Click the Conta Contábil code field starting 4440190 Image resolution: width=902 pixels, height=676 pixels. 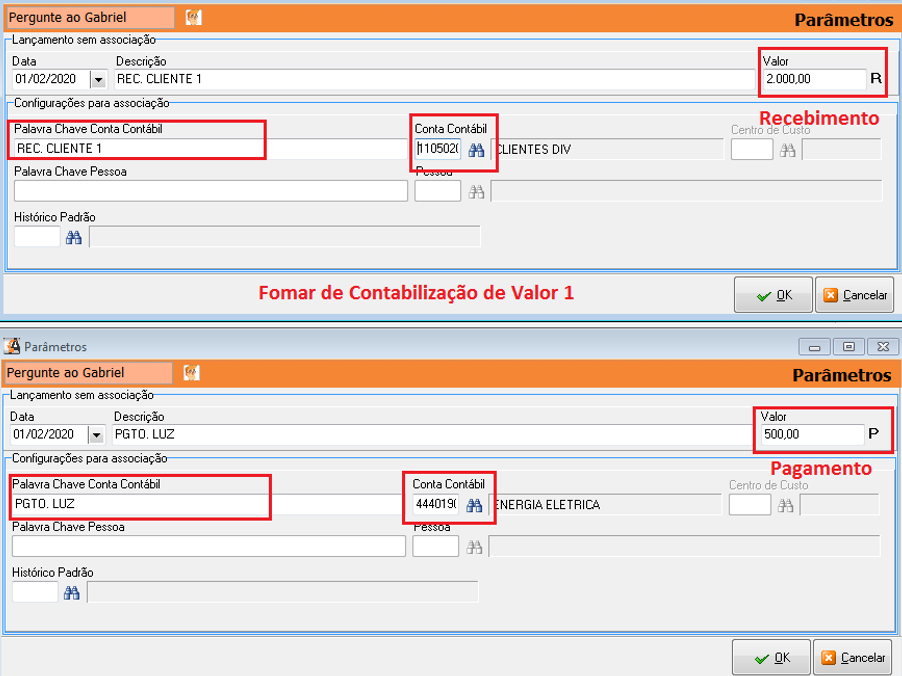click(435, 505)
